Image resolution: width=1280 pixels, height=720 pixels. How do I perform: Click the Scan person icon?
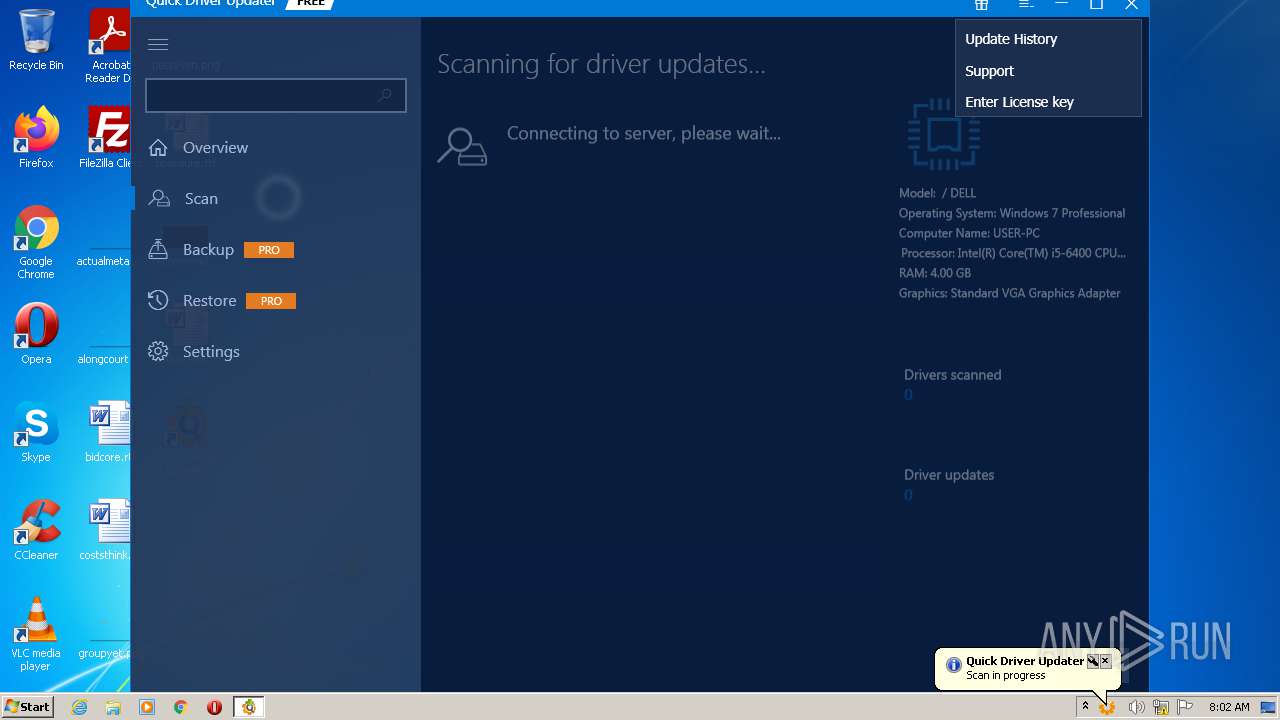point(158,198)
